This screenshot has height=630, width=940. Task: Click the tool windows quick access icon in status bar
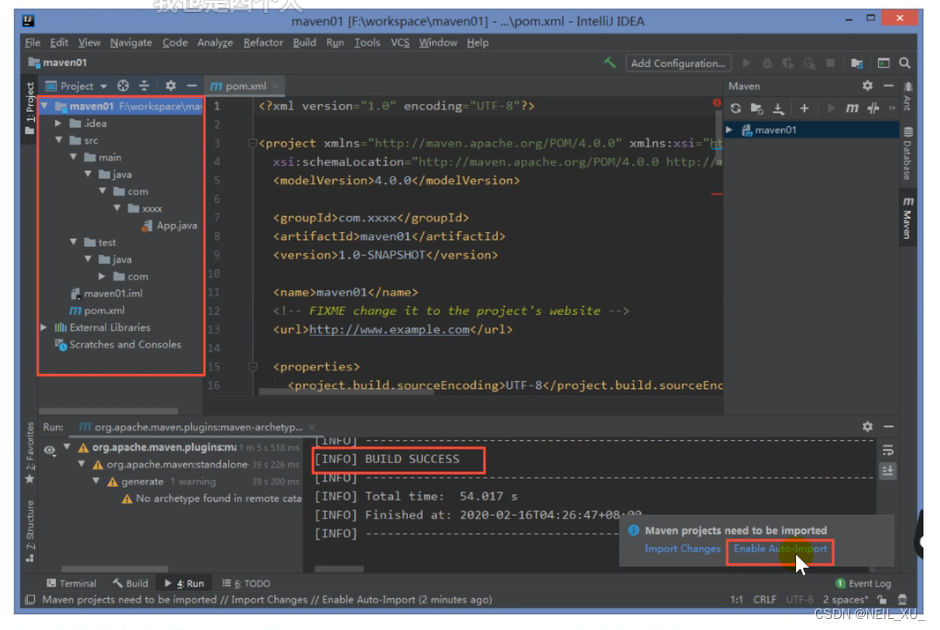pyautogui.click(x=30, y=599)
